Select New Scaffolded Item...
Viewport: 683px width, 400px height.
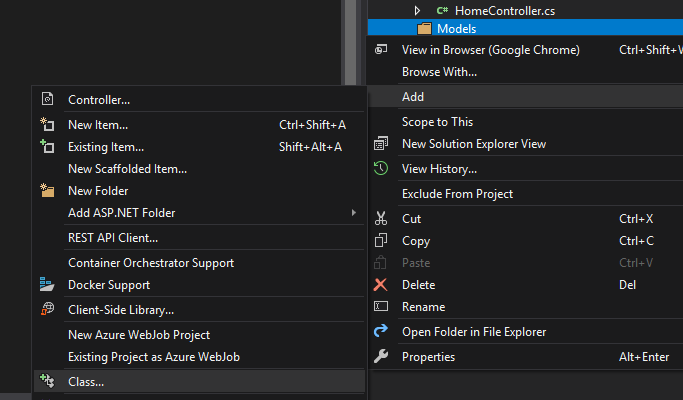(199, 169)
